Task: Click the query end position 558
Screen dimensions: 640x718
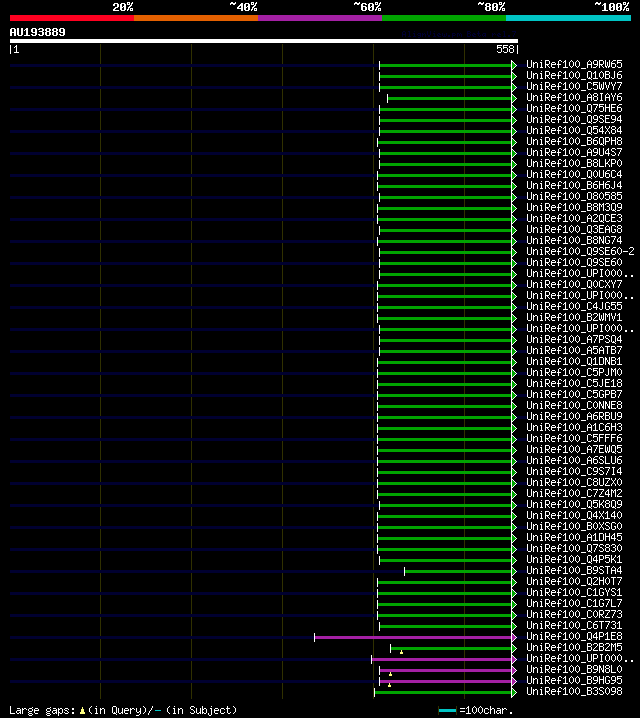Action: [505, 49]
